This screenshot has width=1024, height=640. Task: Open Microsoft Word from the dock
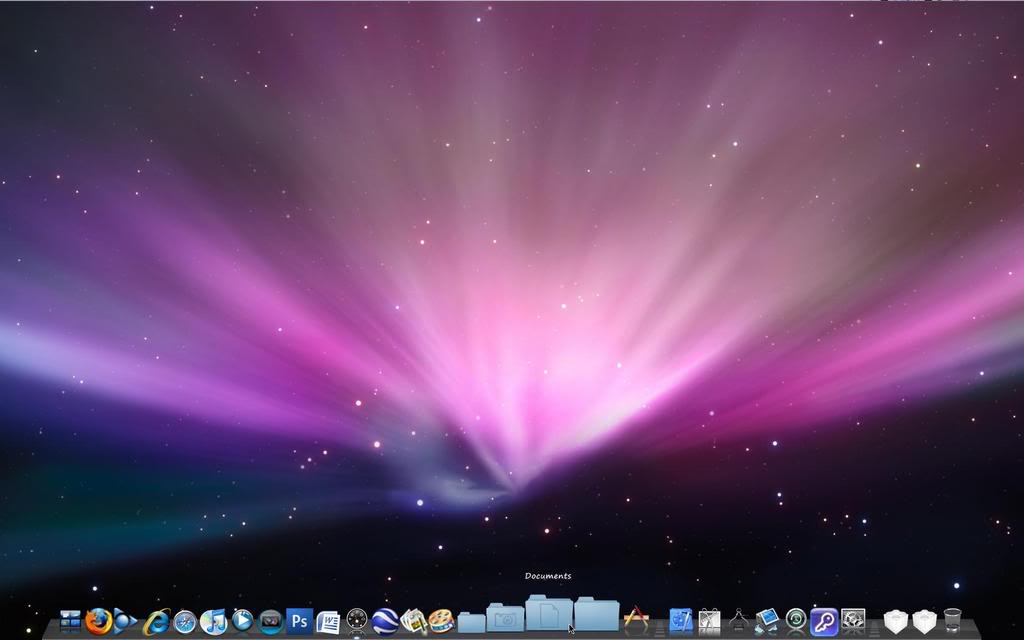(x=328, y=622)
